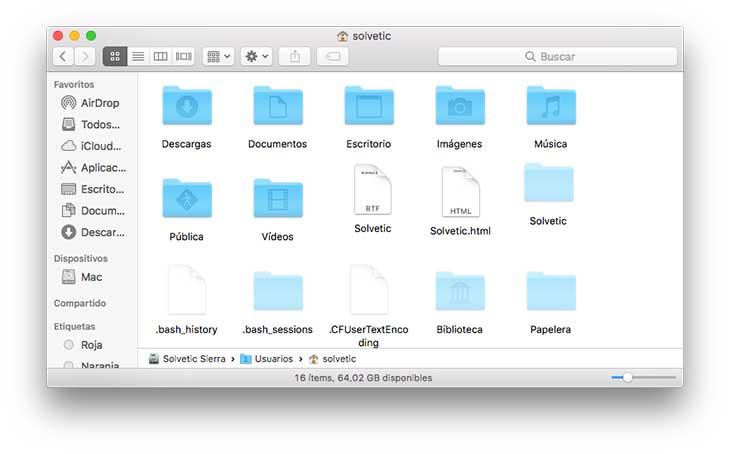
Task: Click the Favoritos sidebar heading
Action: (x=74, y=84)
